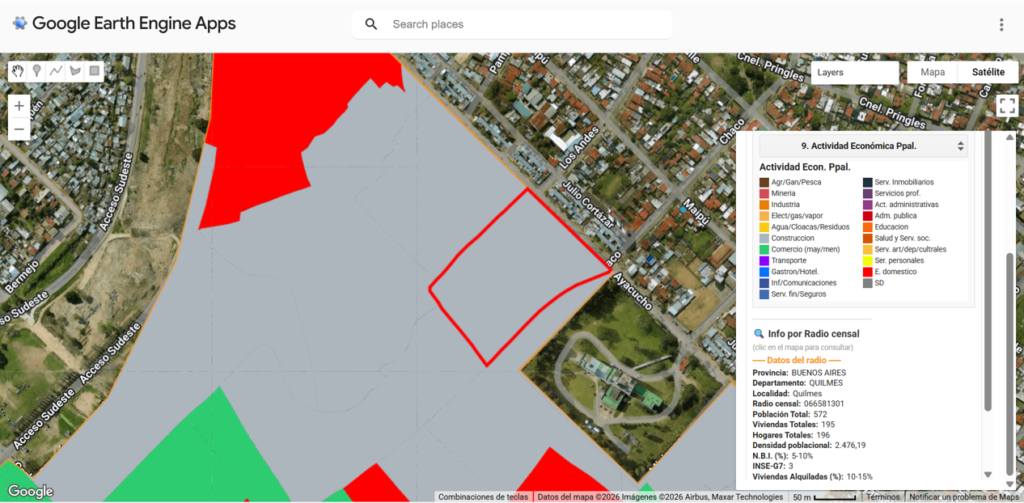Select the add marker tool
The image size is (1024, 503).
[x=37, y=71]
